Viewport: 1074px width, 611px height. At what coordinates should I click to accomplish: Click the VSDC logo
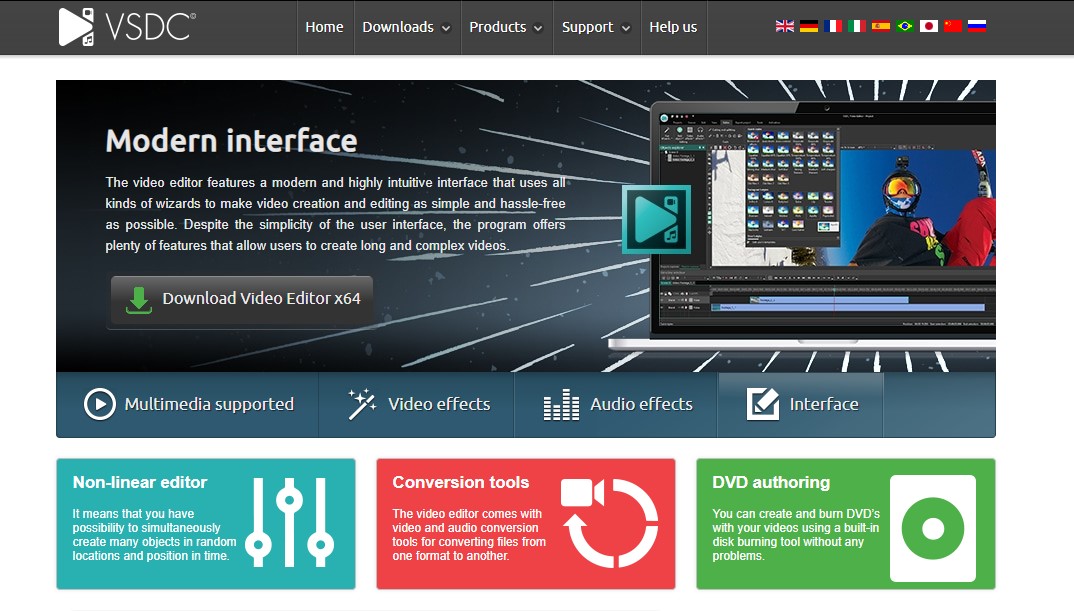(127, 27)
